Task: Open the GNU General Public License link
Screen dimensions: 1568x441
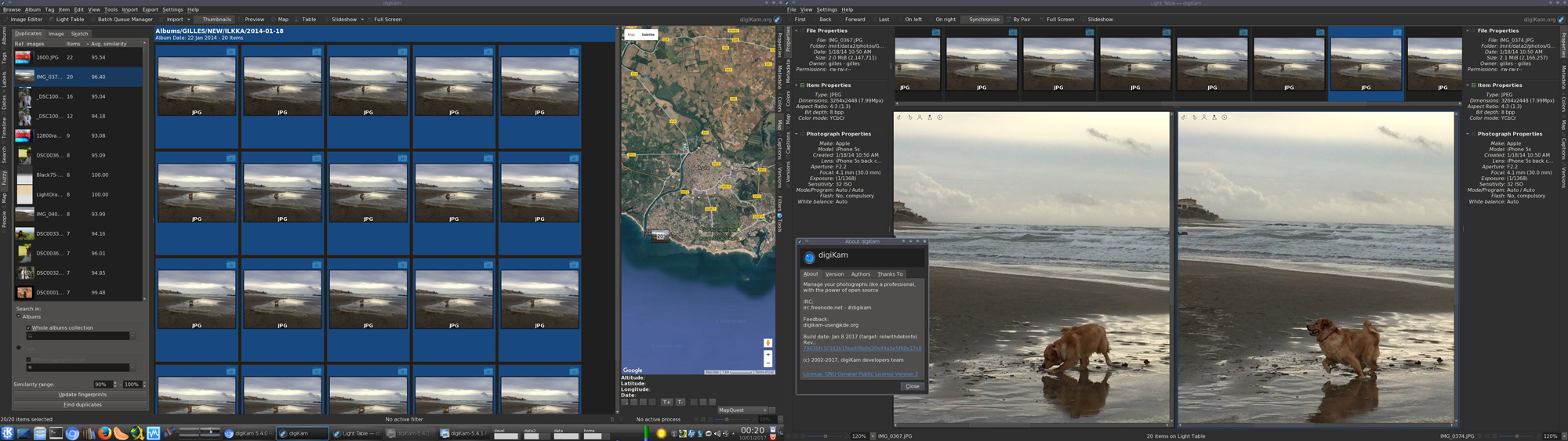Action: tap(860, 374)
